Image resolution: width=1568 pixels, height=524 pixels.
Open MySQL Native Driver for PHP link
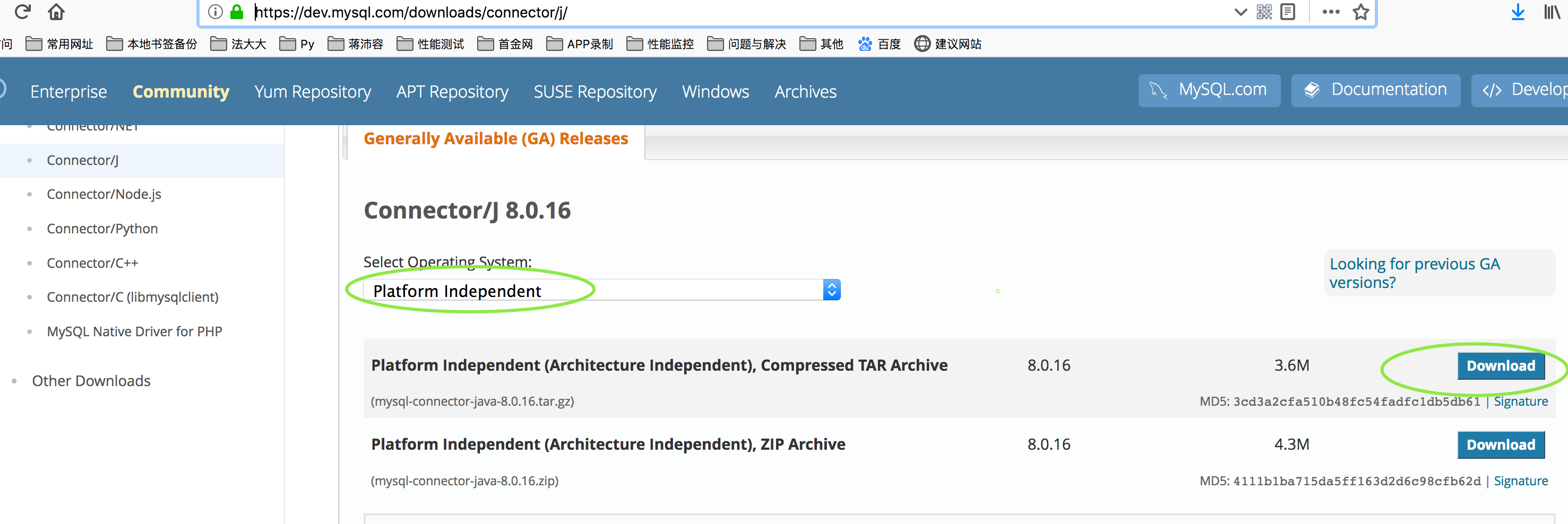pyautogui.click(x=134, y=331)
